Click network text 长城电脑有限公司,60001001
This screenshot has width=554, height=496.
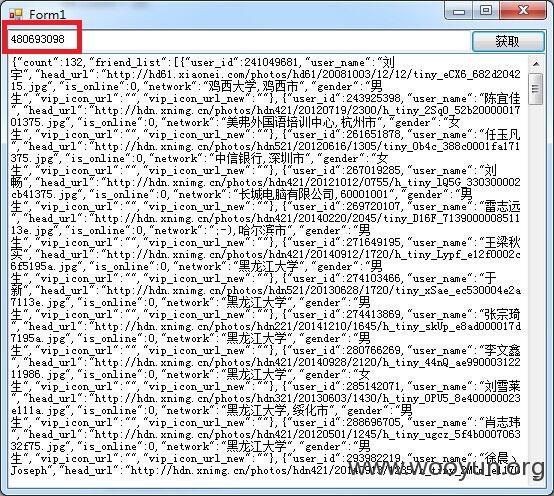[x=313, y=194]
